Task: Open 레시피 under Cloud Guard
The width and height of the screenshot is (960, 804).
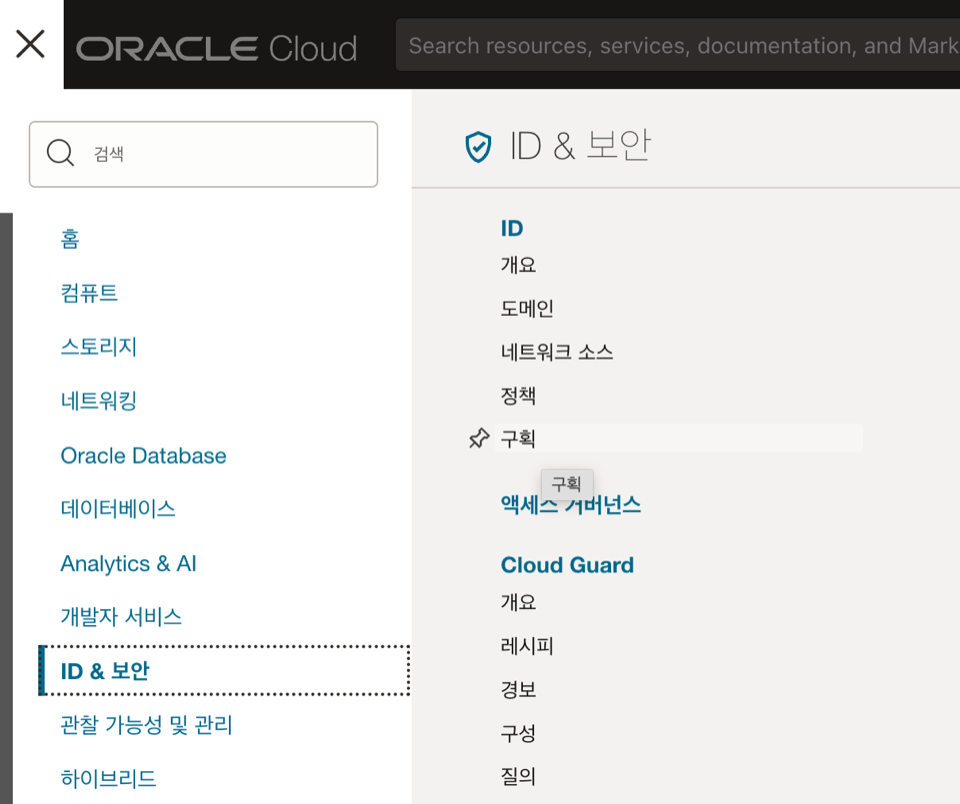Action: tap(527, 646)
